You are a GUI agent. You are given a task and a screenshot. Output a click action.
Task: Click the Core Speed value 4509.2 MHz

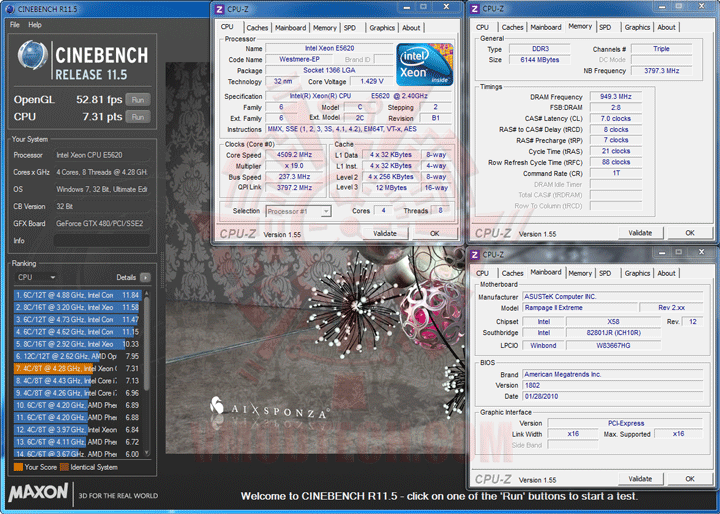point(294,155)
